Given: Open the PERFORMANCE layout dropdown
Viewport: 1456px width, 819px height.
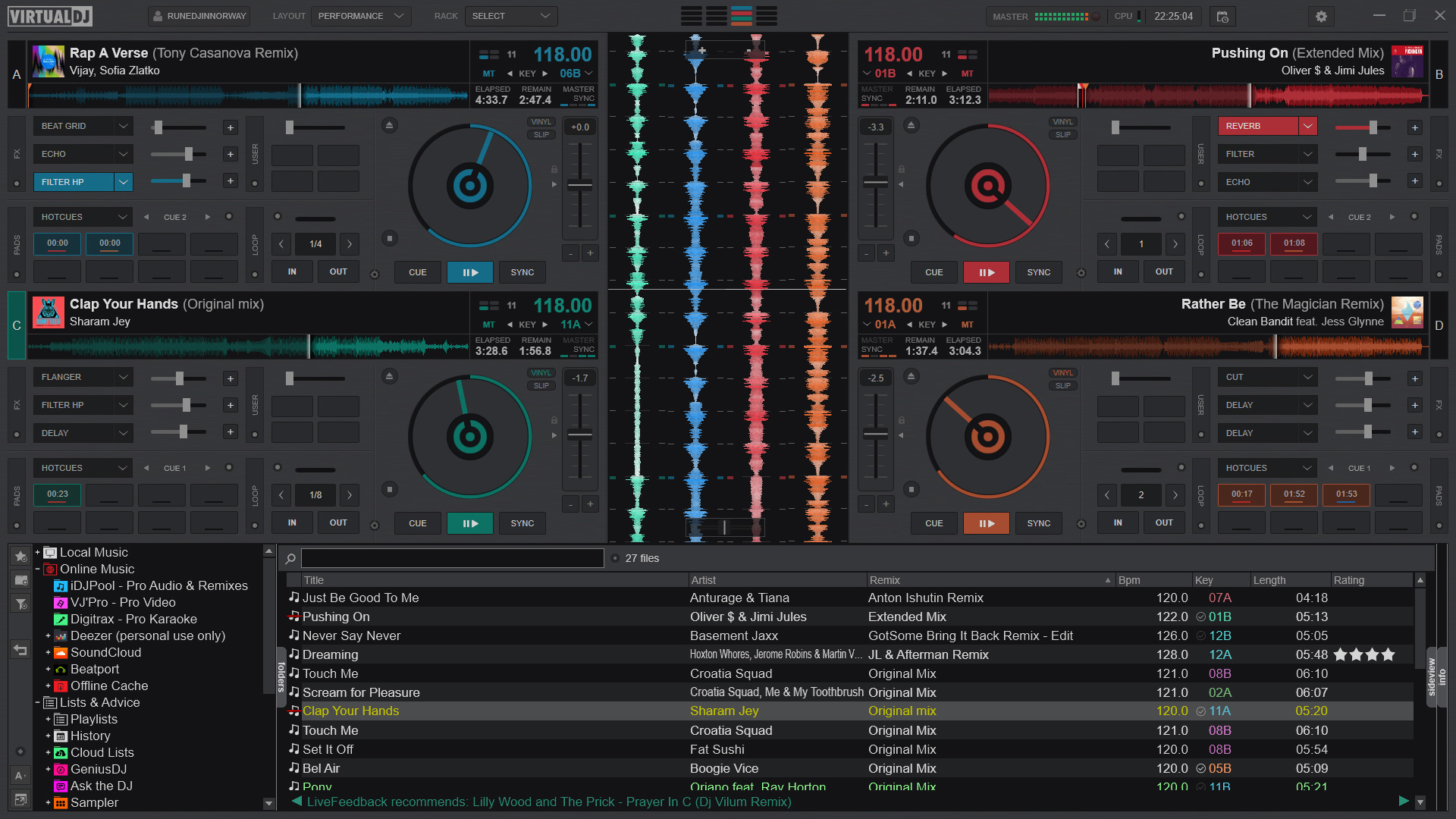Looking at the screenshot, I should 361,16.
